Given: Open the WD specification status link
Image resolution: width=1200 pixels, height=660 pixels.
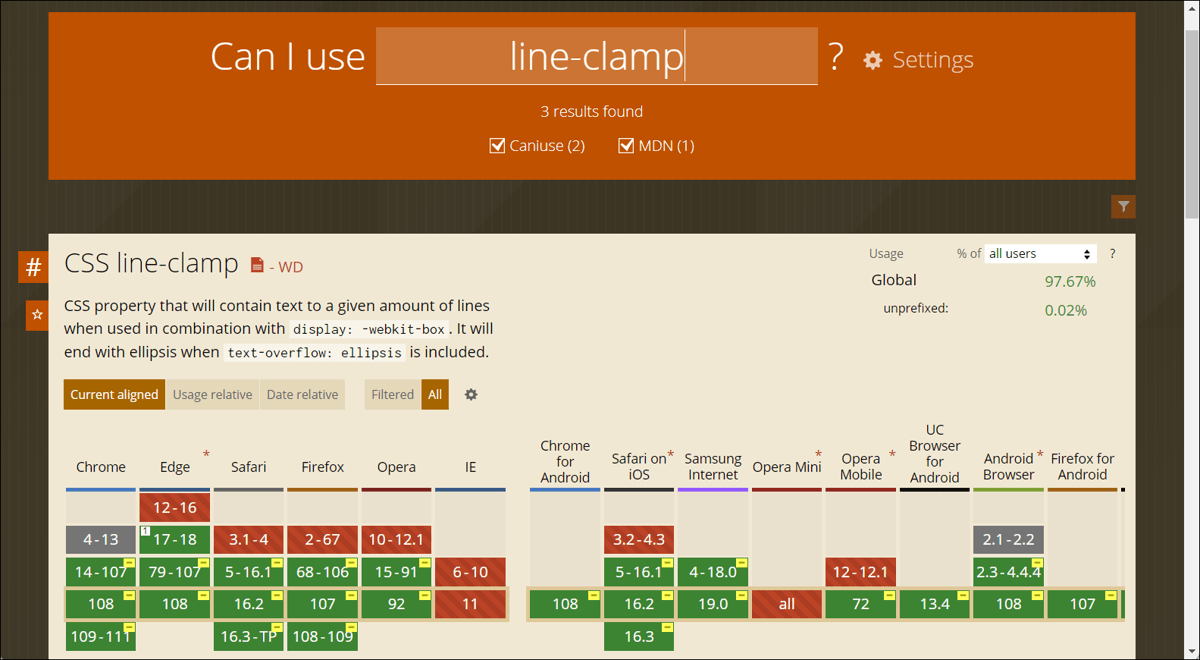Looking at the screenshot, I should click(290, 265).
